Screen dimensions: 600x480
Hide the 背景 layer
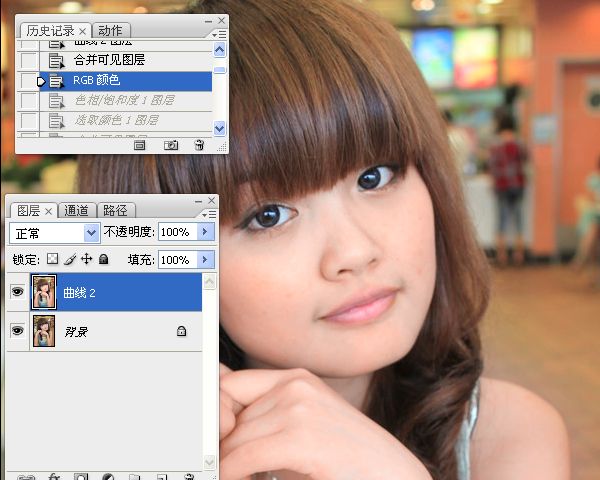[x=17, y=330]
